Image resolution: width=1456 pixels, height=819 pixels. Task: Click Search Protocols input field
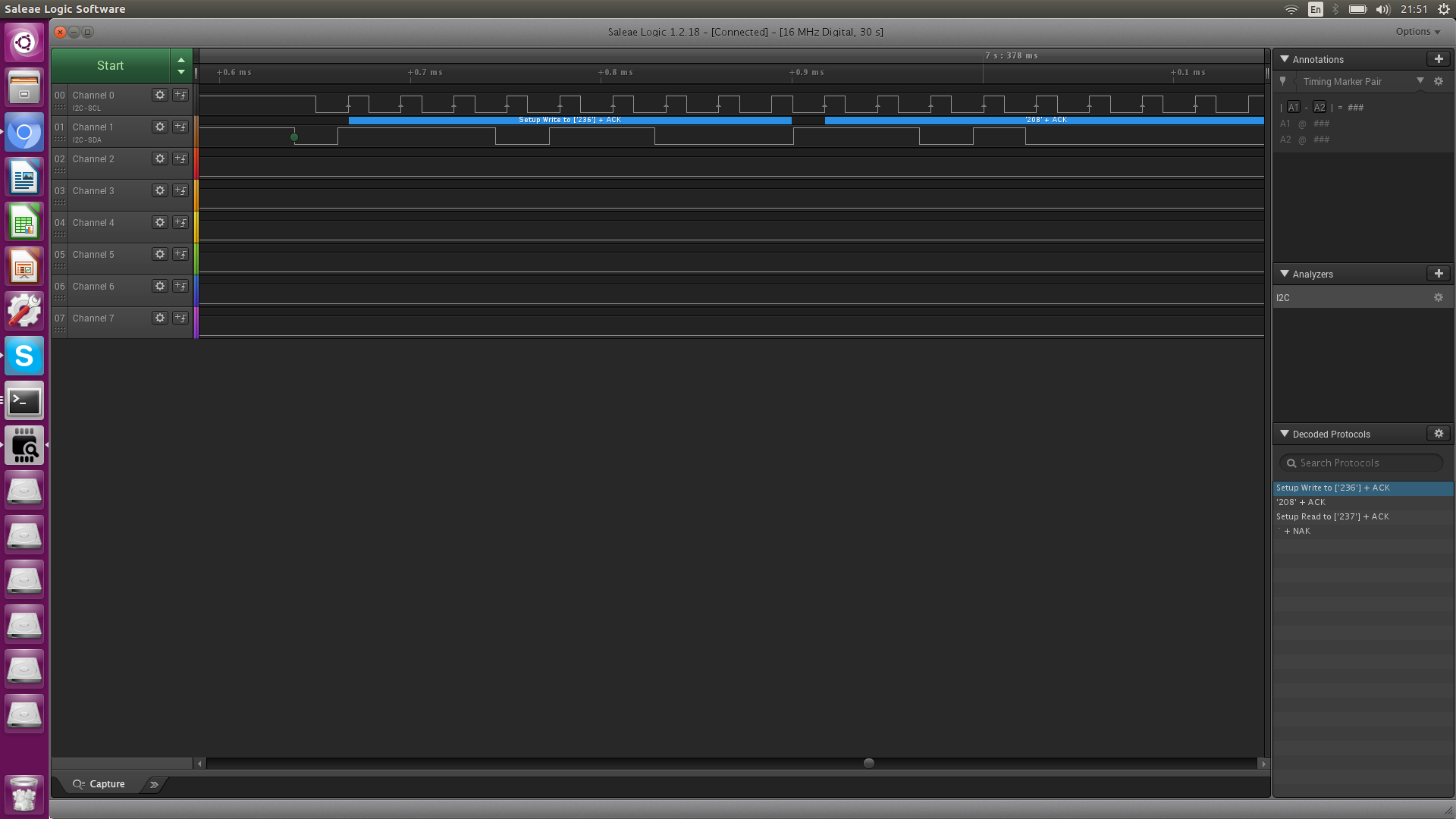point(1362,462)
